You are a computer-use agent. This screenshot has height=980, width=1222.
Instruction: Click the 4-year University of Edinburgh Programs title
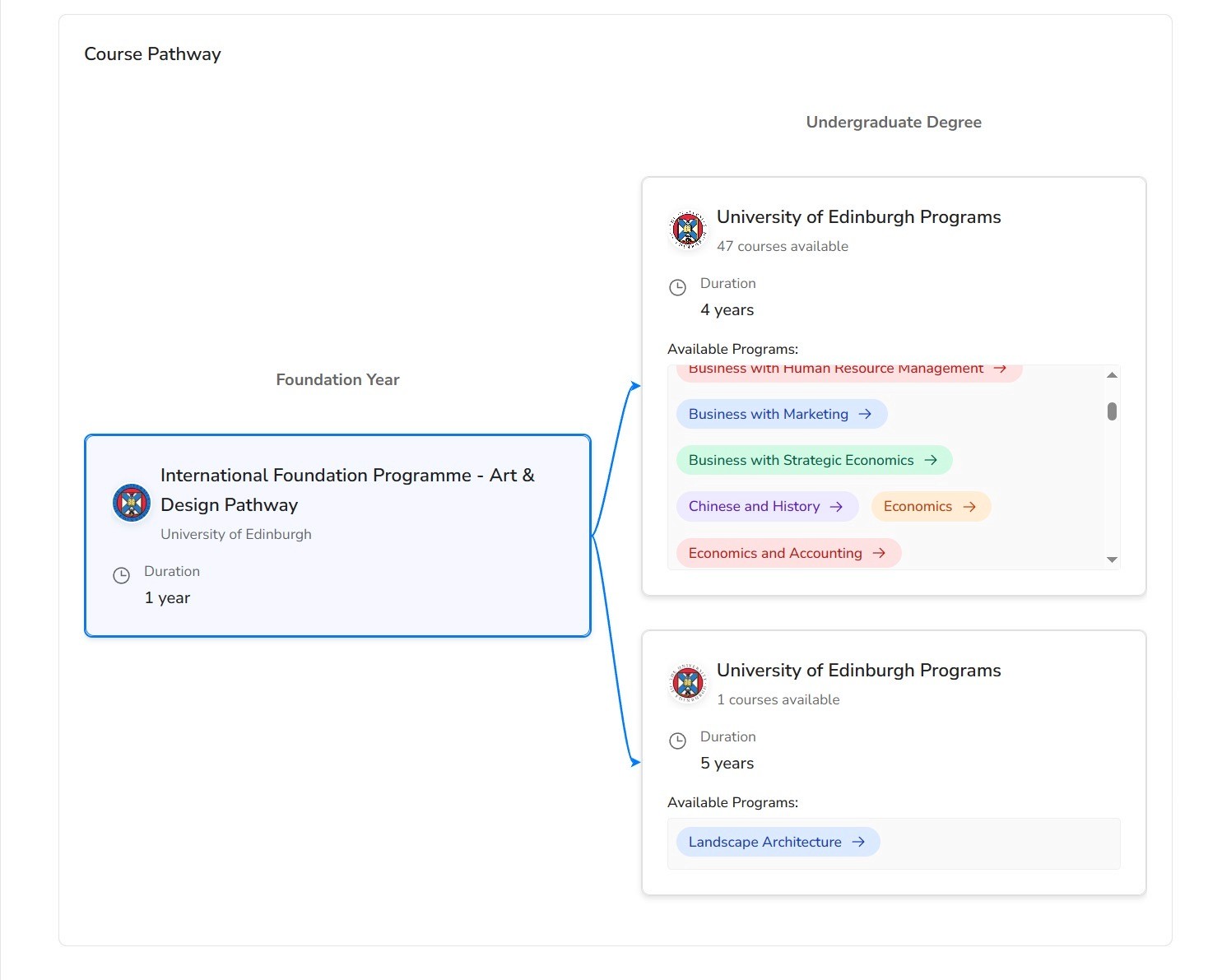[x=859, y=216]
